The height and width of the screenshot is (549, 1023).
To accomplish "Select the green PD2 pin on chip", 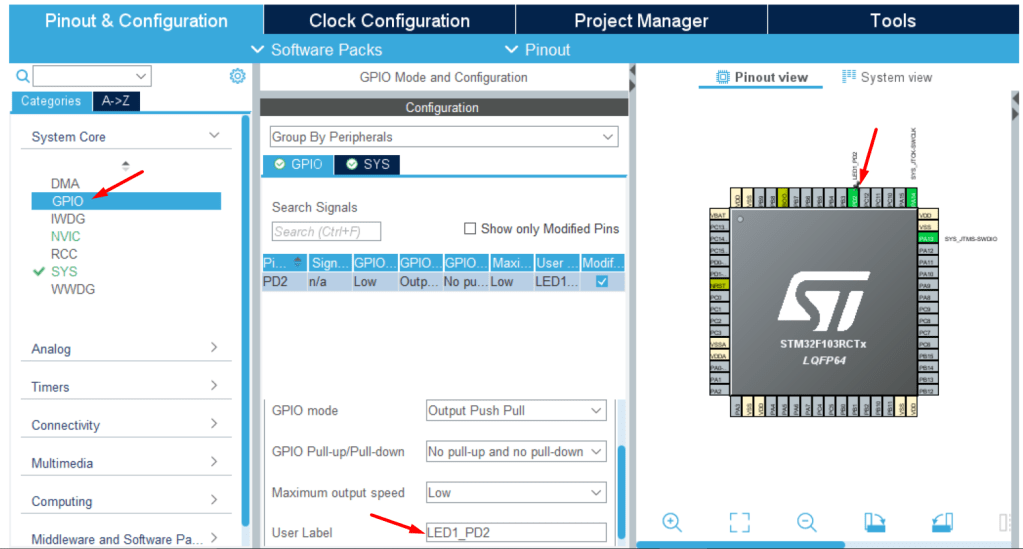I will click(853, 198).
